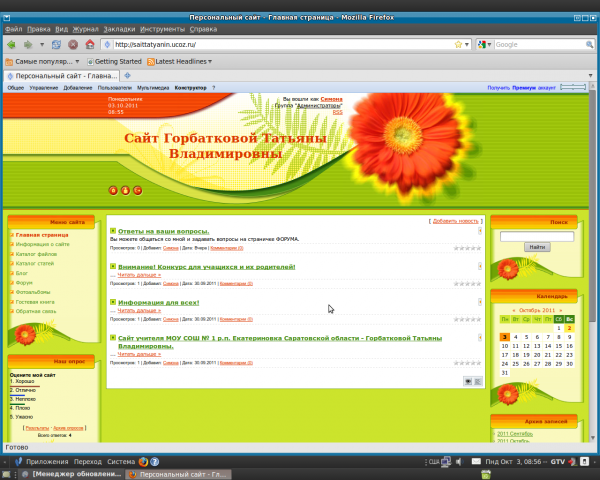Select day 2 in the October calendar
Image resolution: width=600 pixels, height=480 pixels.
pyautogui.click(x=569, y=328)
